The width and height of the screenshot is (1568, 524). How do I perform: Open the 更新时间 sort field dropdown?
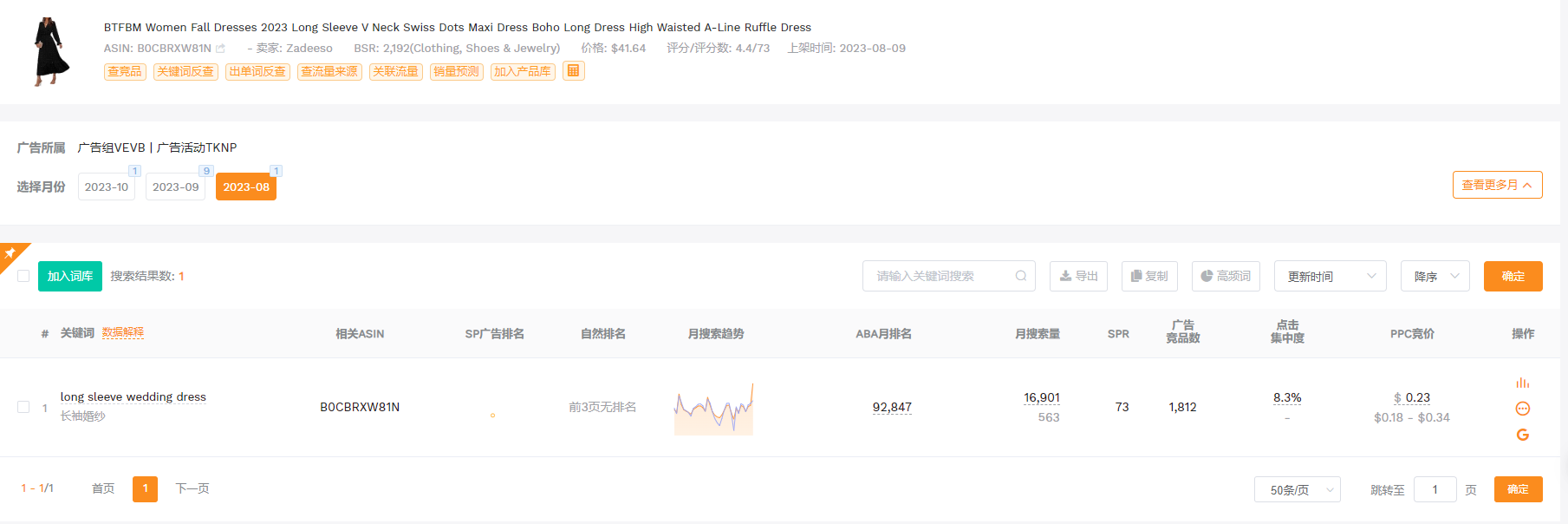[x=1330, y=276]
